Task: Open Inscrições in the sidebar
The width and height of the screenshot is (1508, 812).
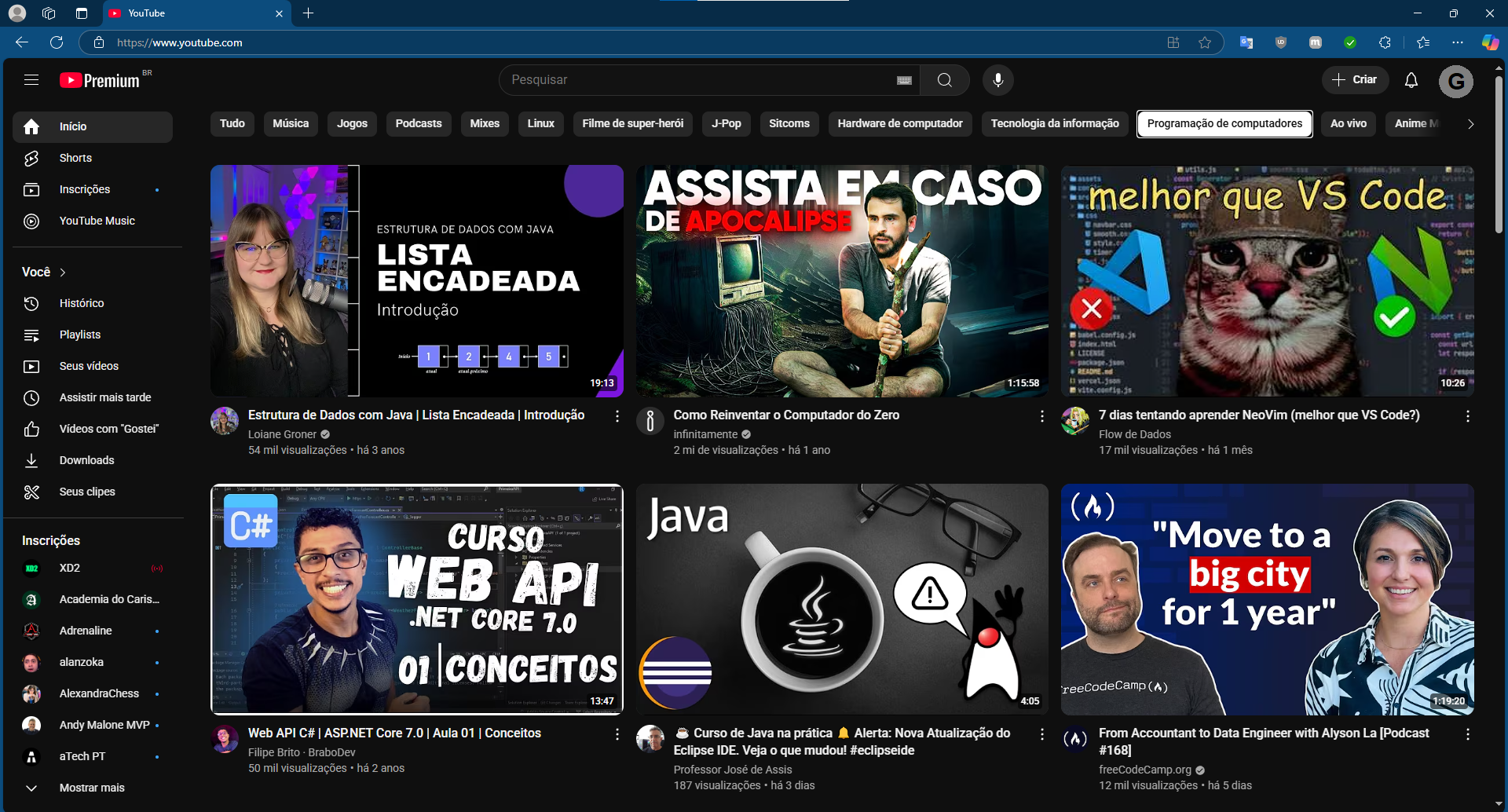Action: point(93,189)
